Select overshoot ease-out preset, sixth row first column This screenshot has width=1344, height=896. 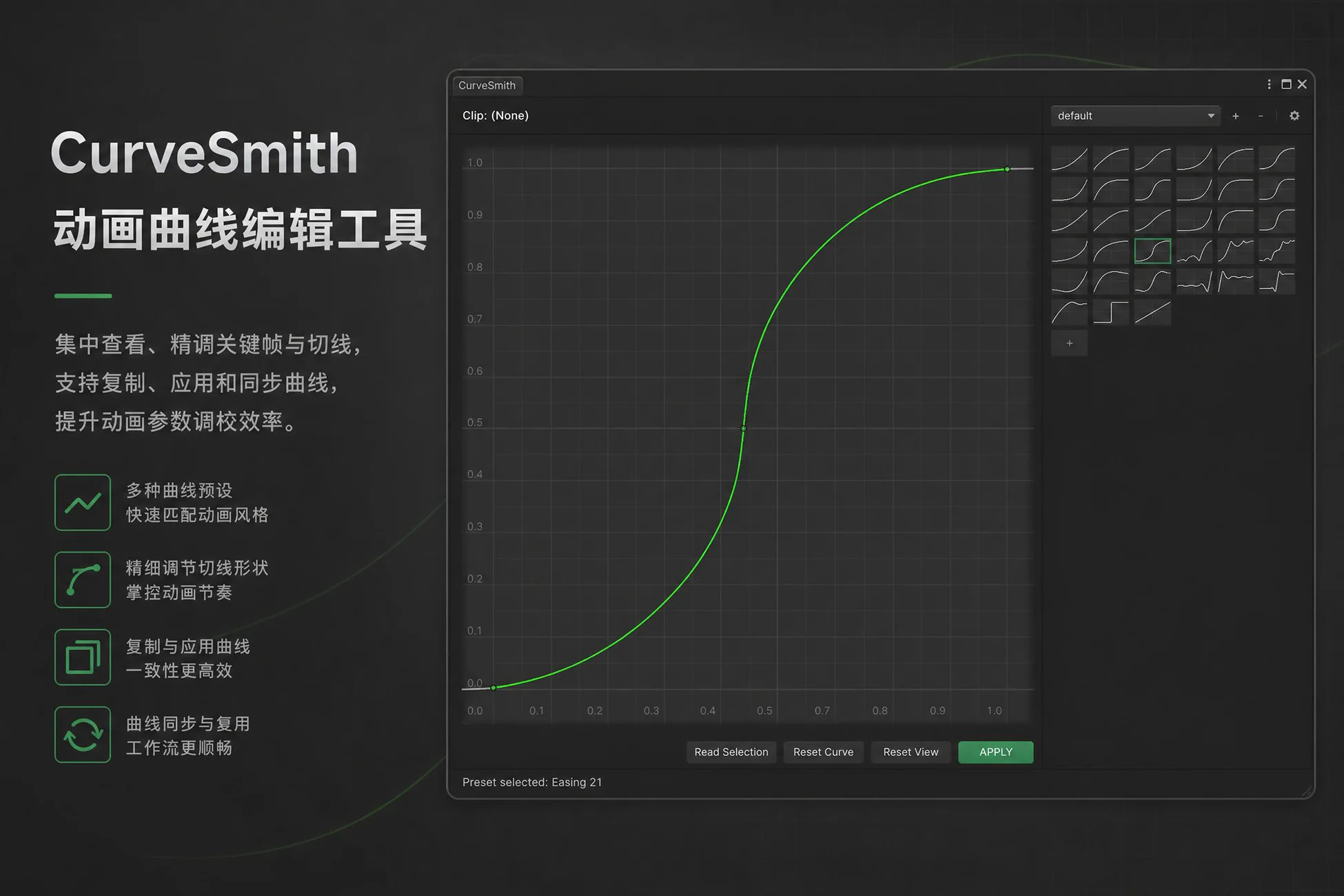pyautogui.click(x=1070, y=312)
